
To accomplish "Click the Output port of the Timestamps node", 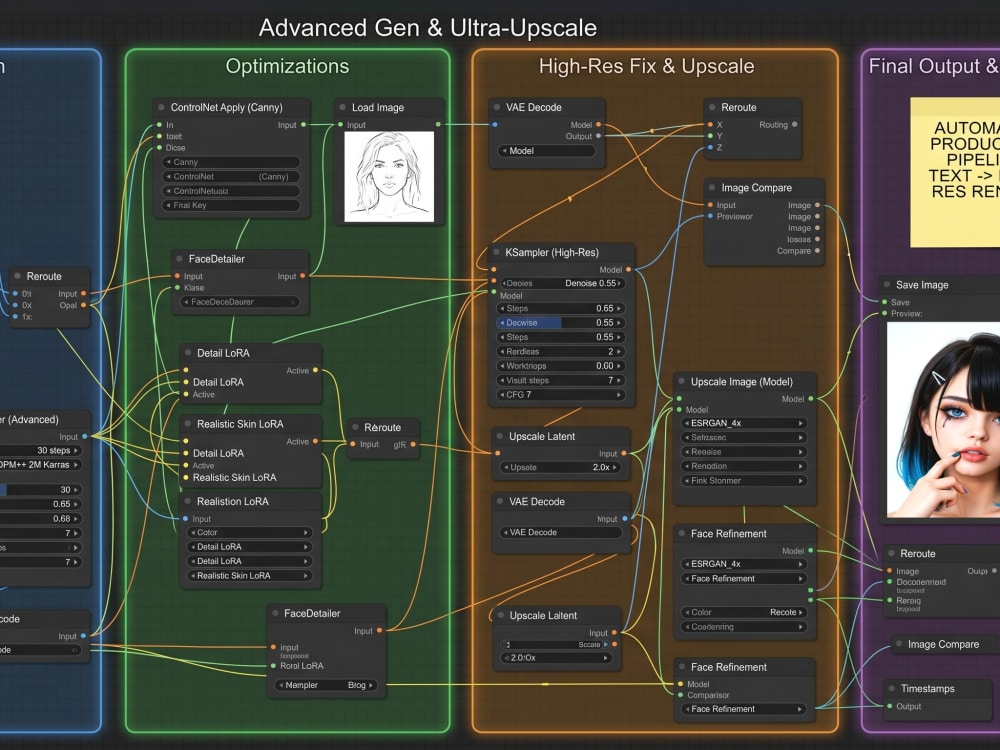I will tap(890, 707).
